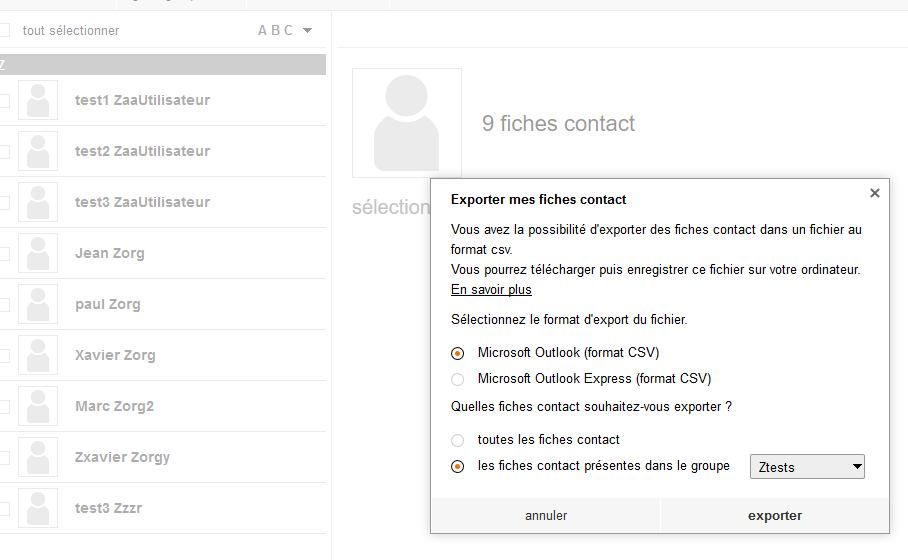Viewport: 908px width, 560px height.
Task: Tick the 'tout sélectionner' checkbox
Action: click(x=4, y=31)
